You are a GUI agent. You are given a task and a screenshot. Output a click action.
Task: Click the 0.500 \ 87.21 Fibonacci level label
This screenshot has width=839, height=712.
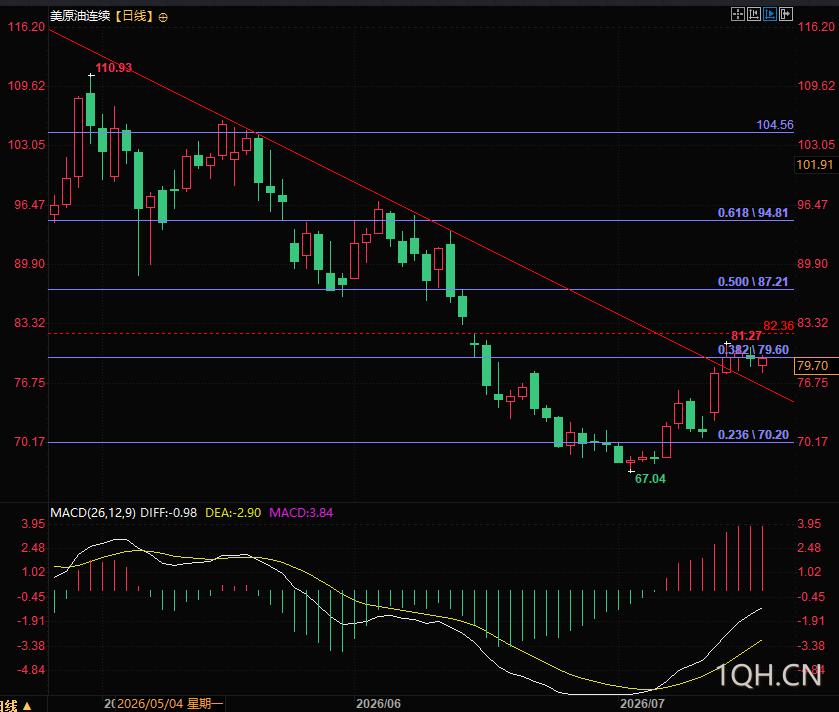point(753,281)
